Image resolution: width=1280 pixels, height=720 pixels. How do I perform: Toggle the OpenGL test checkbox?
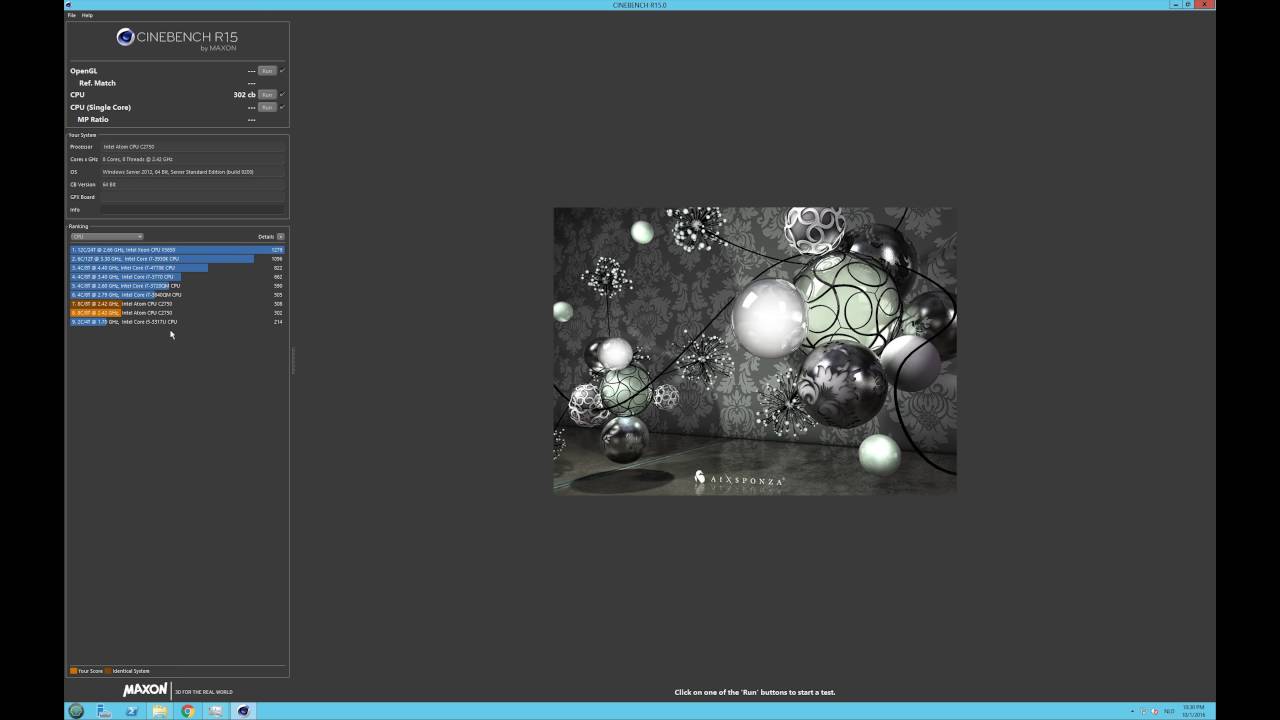282,71
